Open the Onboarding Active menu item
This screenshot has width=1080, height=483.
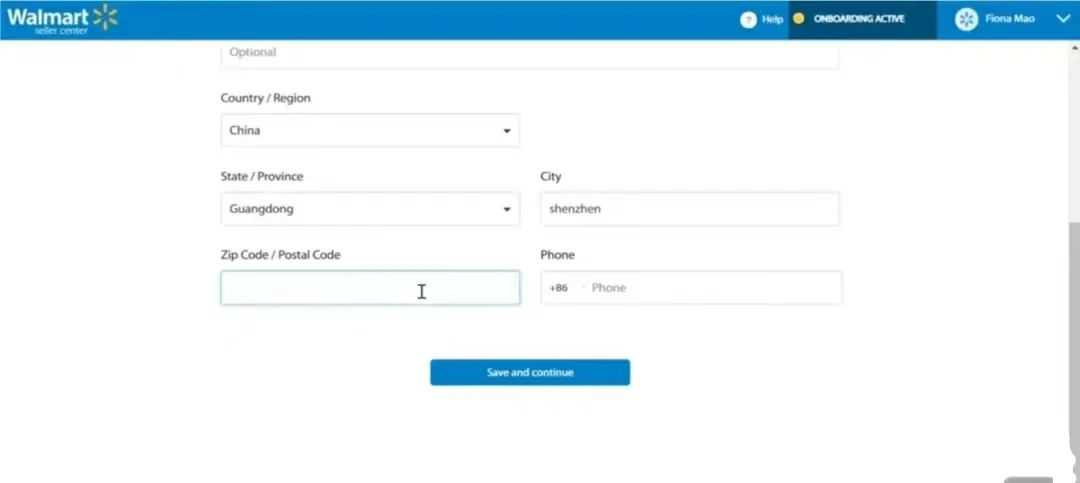859,19
